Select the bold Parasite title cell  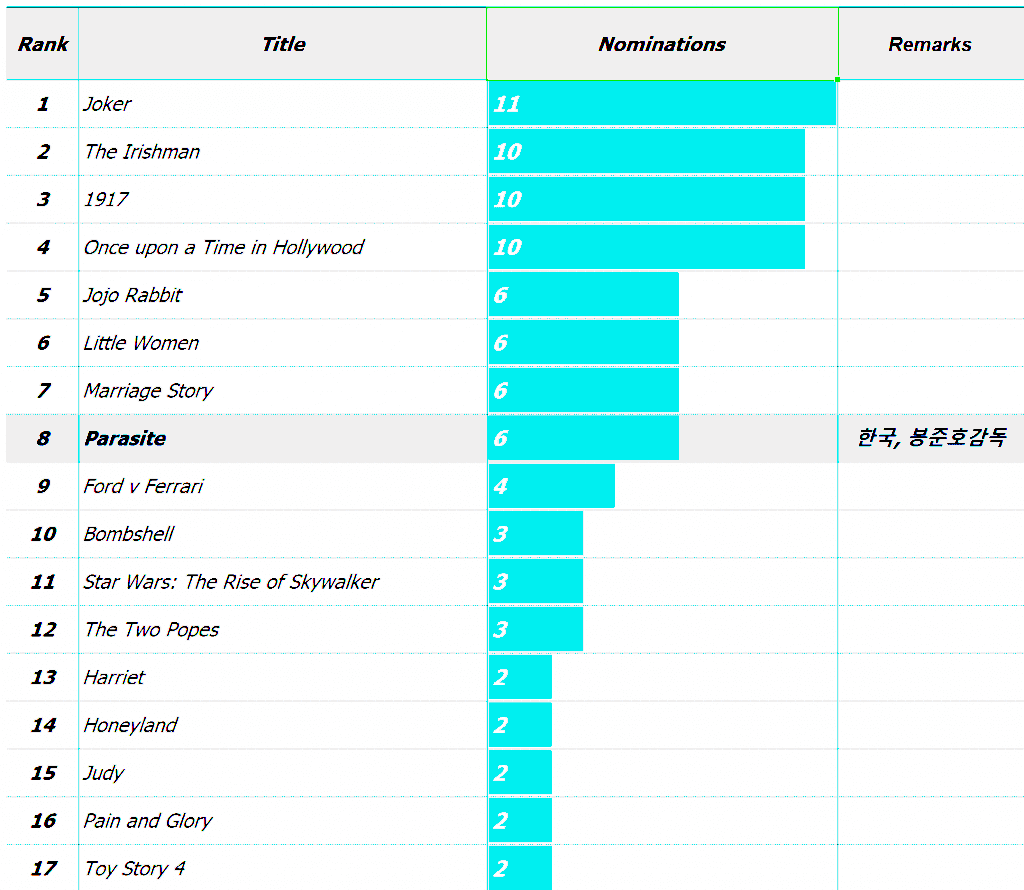coord(126,439)
